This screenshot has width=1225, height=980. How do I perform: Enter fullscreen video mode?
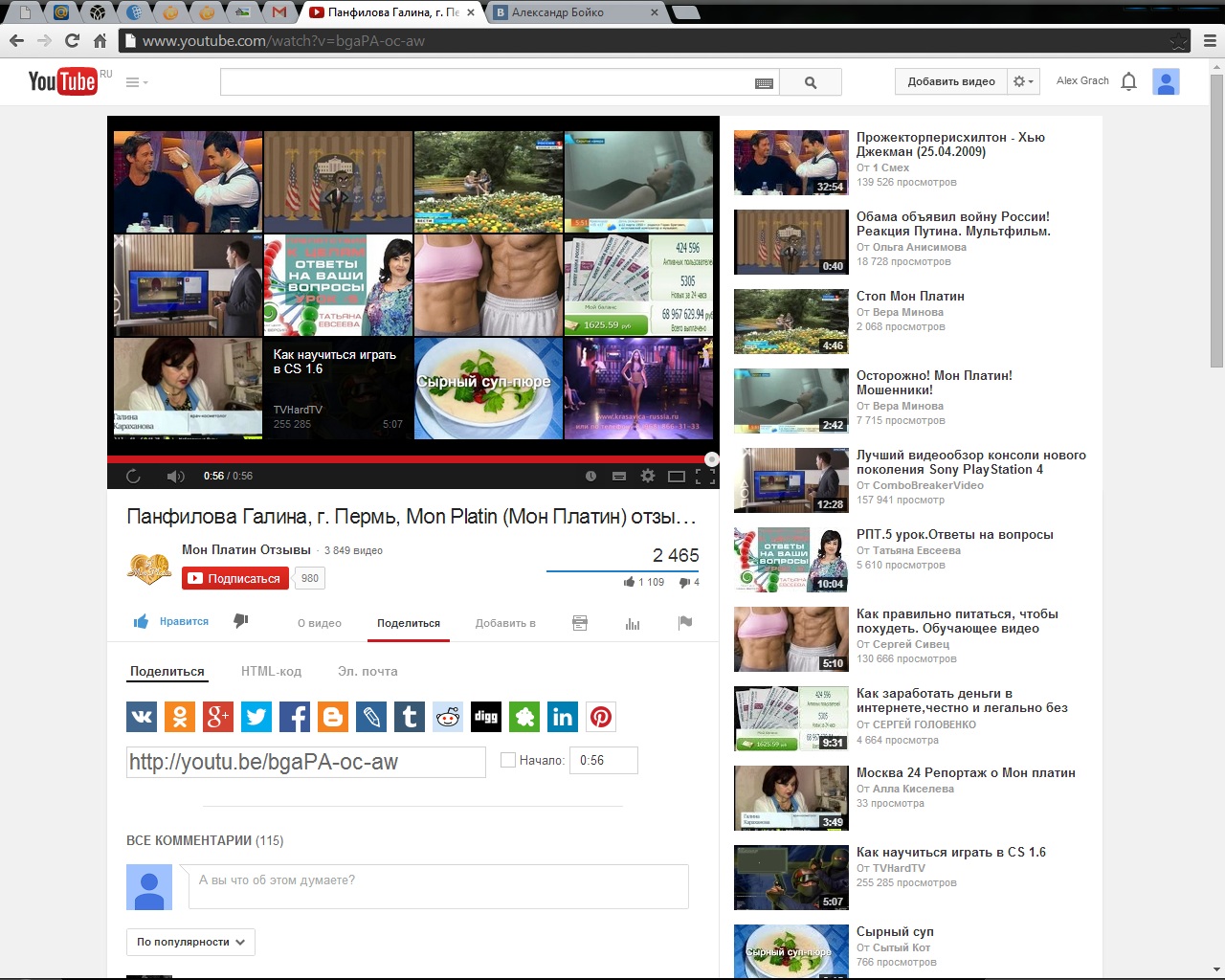point(705,476)
